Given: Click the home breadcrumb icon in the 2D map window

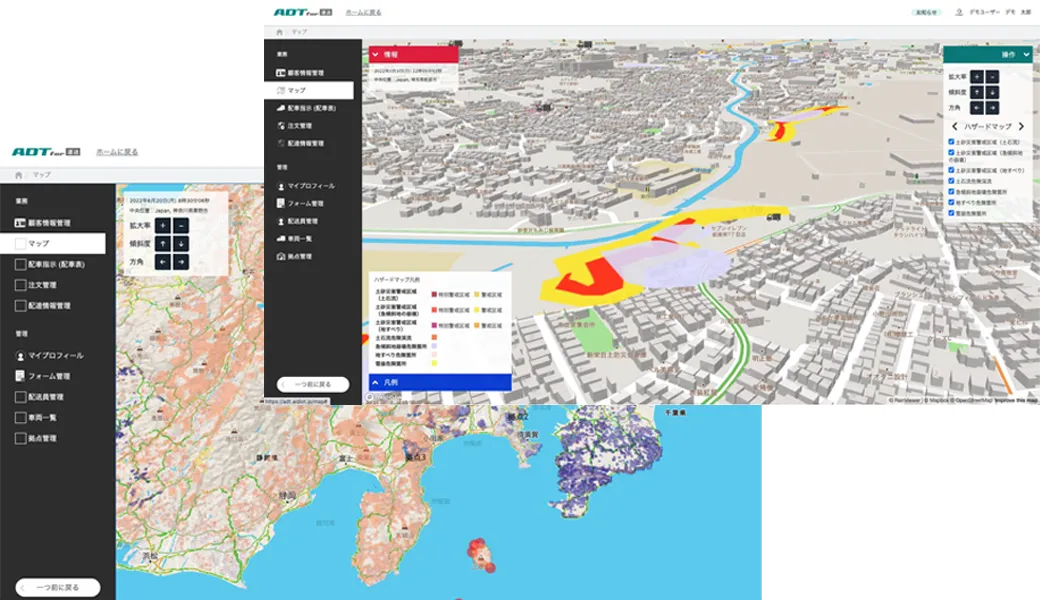Looking at the screenshot, I should tap(19, 175).
